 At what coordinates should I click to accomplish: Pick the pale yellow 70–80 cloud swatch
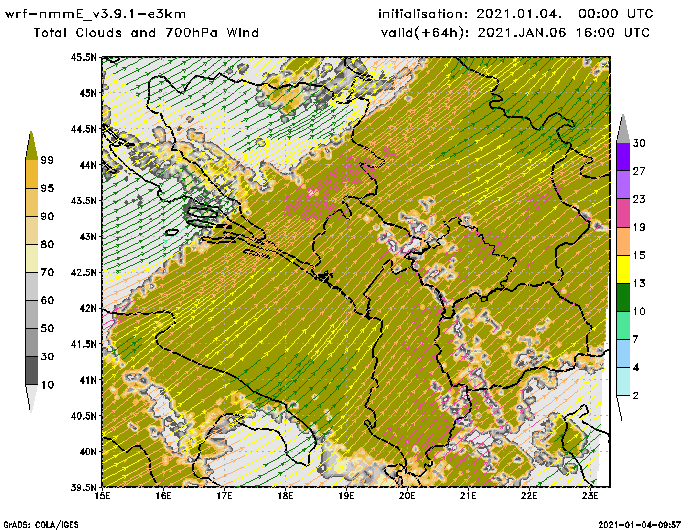pos(31,259)
